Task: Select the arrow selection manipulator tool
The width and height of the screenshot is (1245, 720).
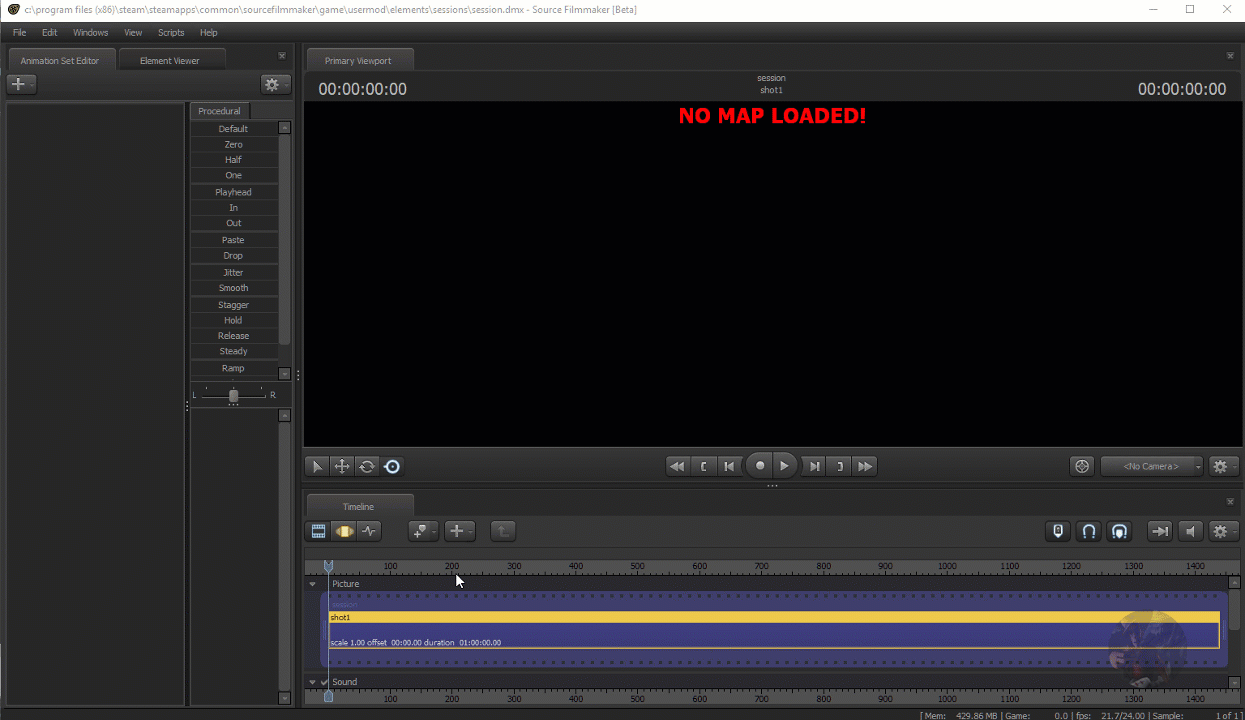Action: pyautogui.click(x=317, y=466)
